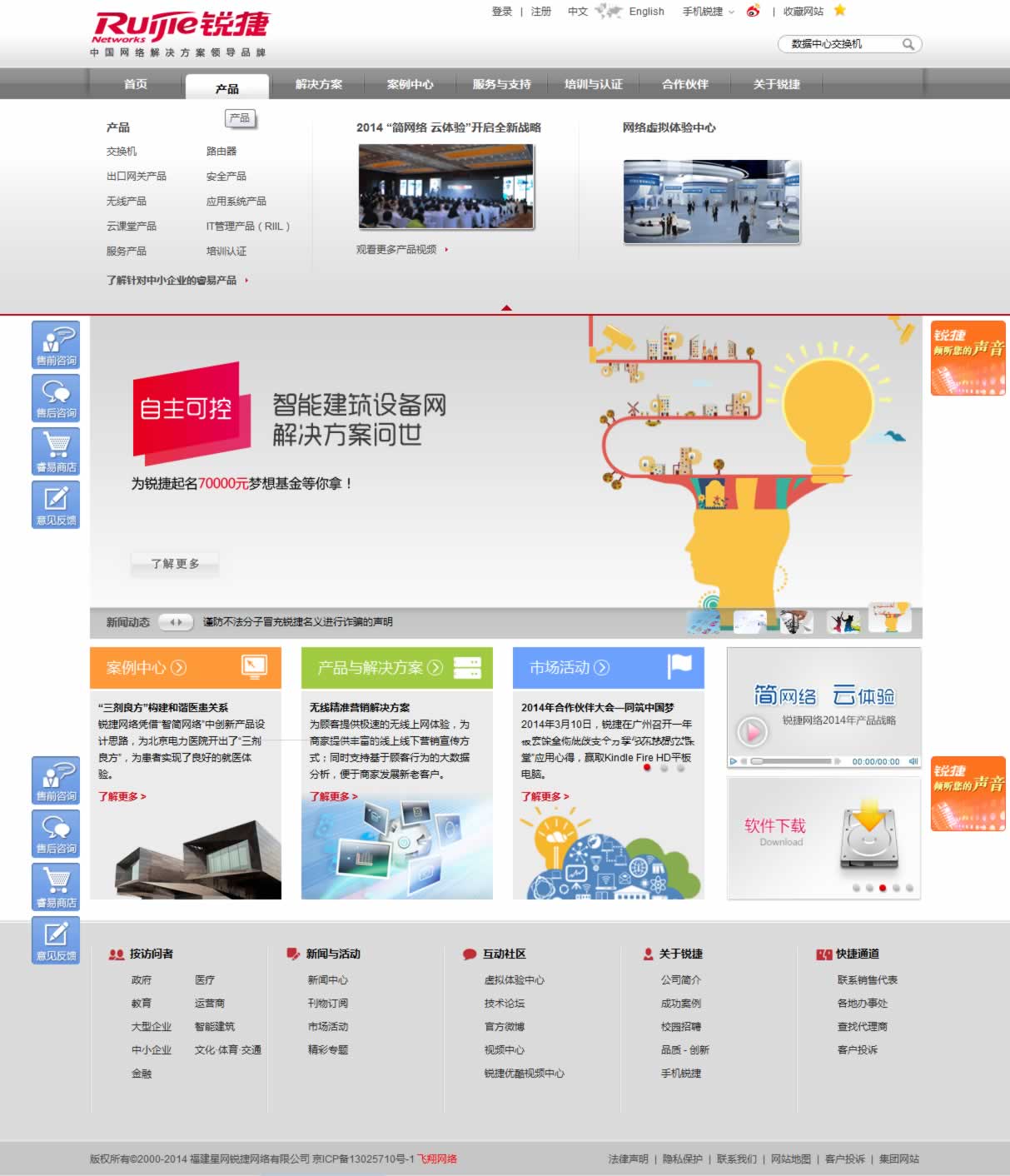Expand the 手机锐捷 dropdown arrow
This screenshot has width=1010, height=1176.
(731, 12)
